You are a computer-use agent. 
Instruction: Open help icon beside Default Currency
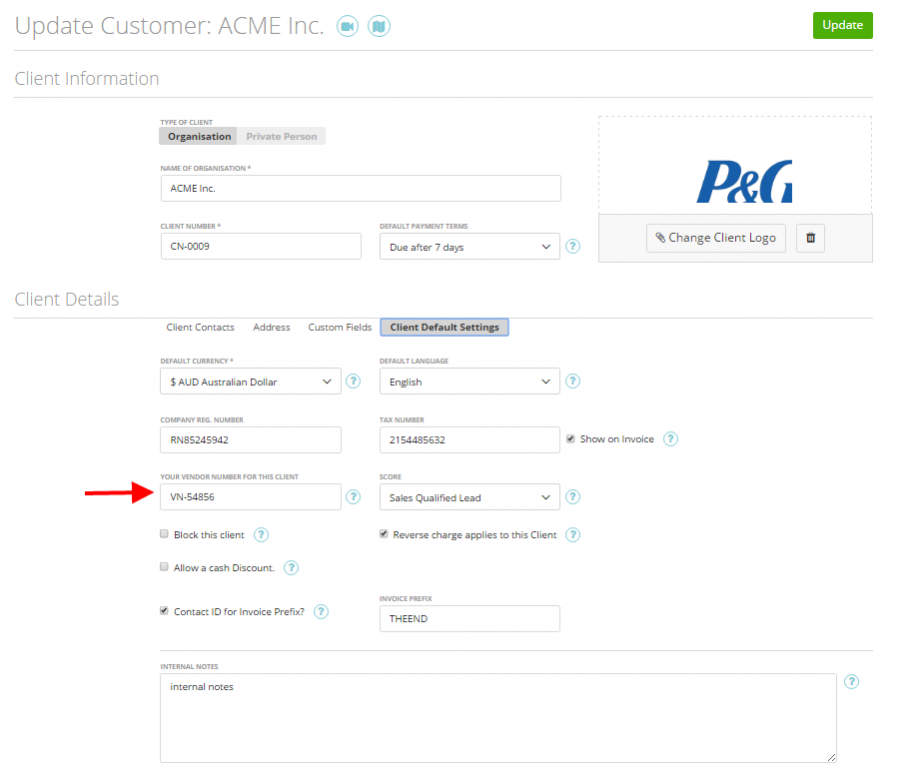353,381
